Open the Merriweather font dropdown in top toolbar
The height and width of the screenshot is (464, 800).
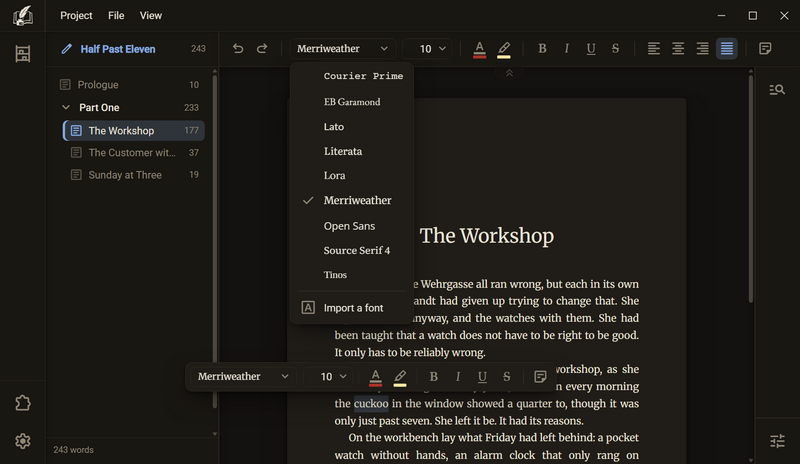coord(342,48)
